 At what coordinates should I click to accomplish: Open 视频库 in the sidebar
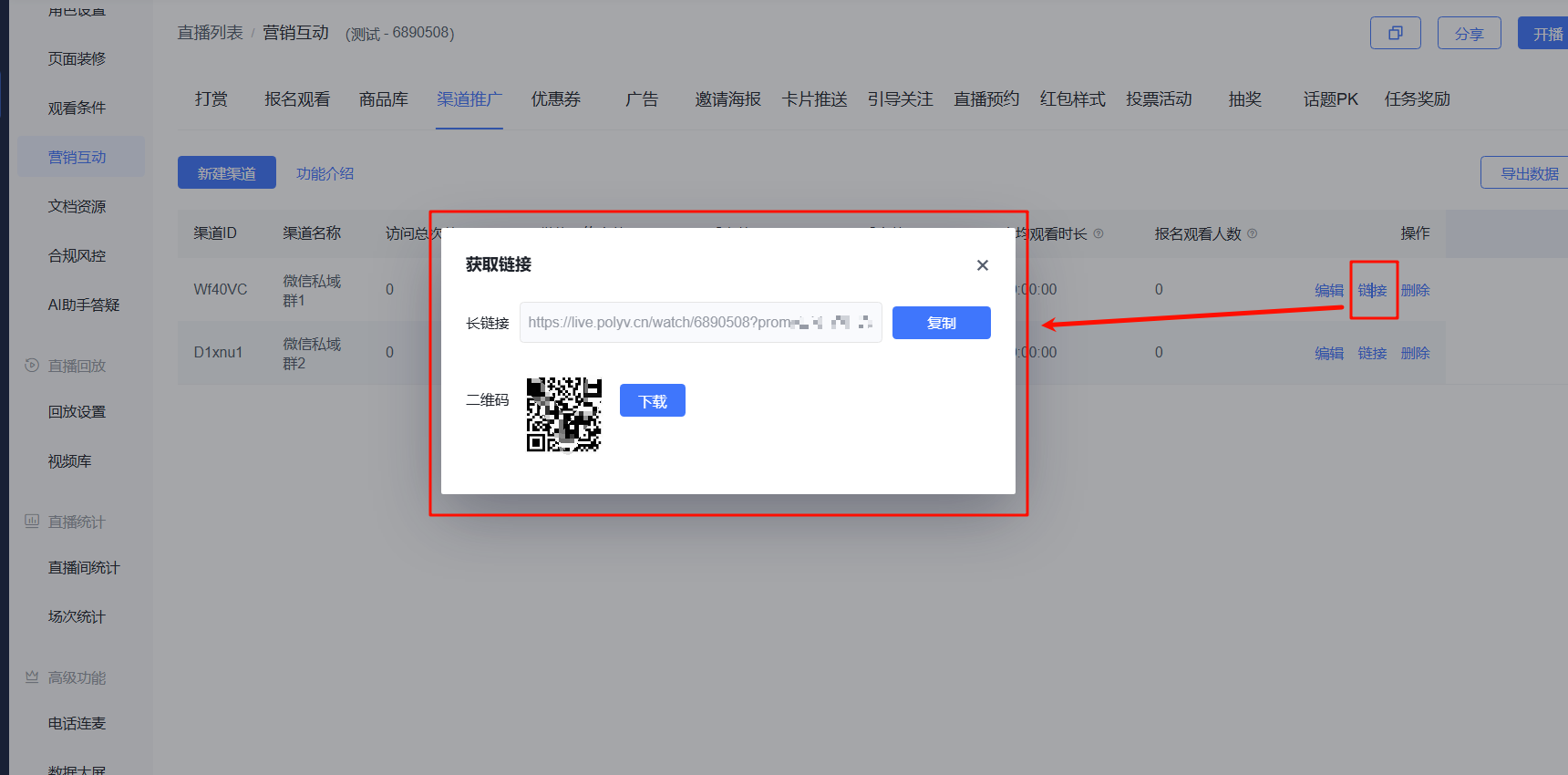70,461
